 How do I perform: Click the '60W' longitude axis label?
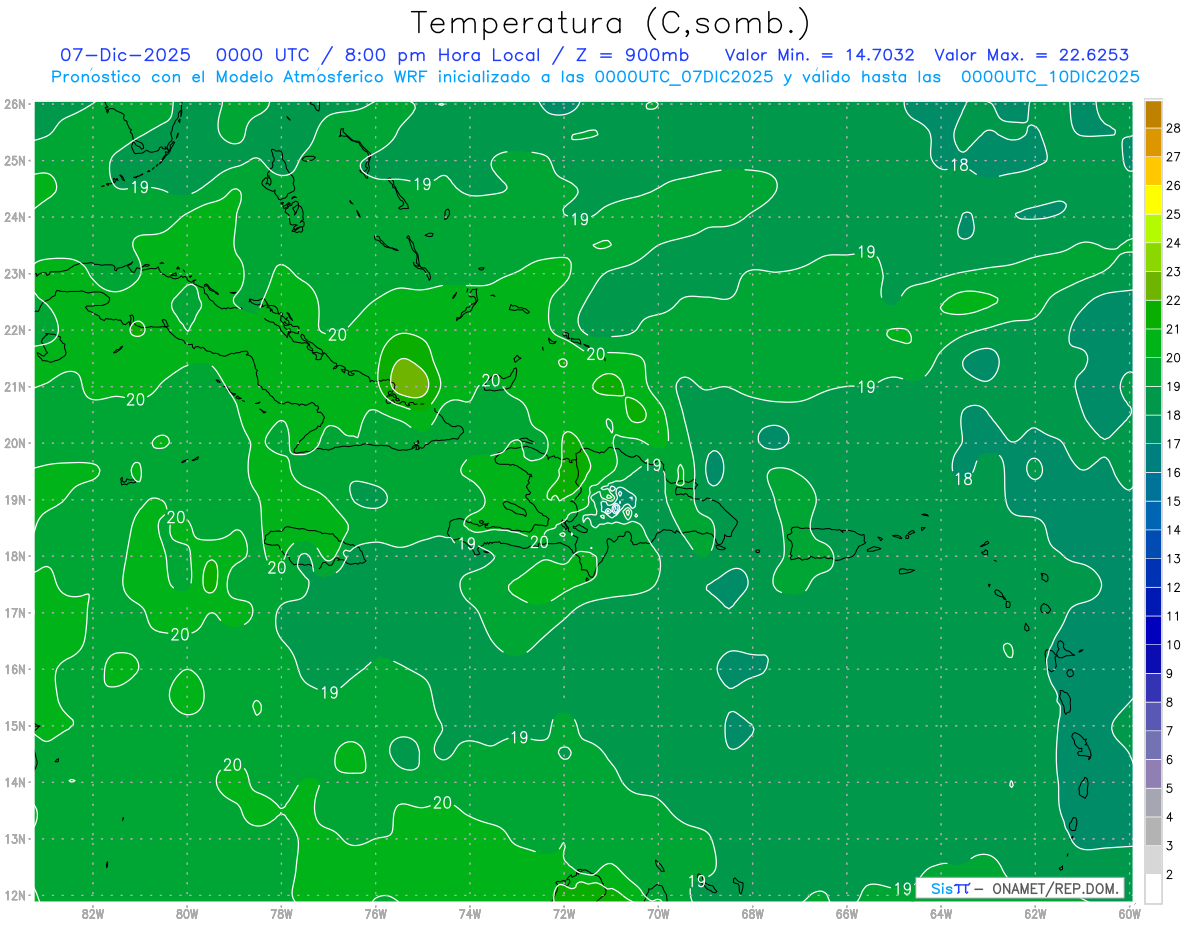(x=1130, y=912)
